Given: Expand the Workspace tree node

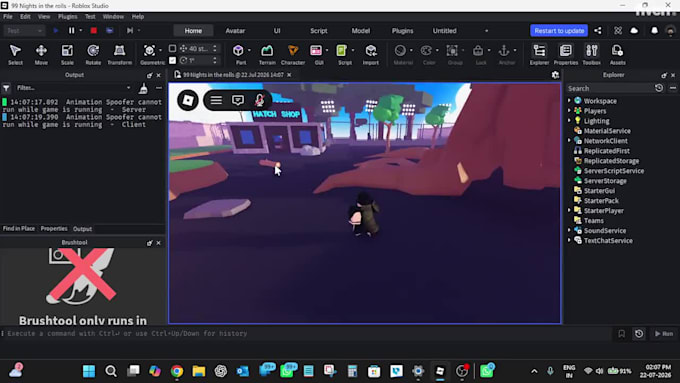Looking at the screenshot, I should coord(569,101).
